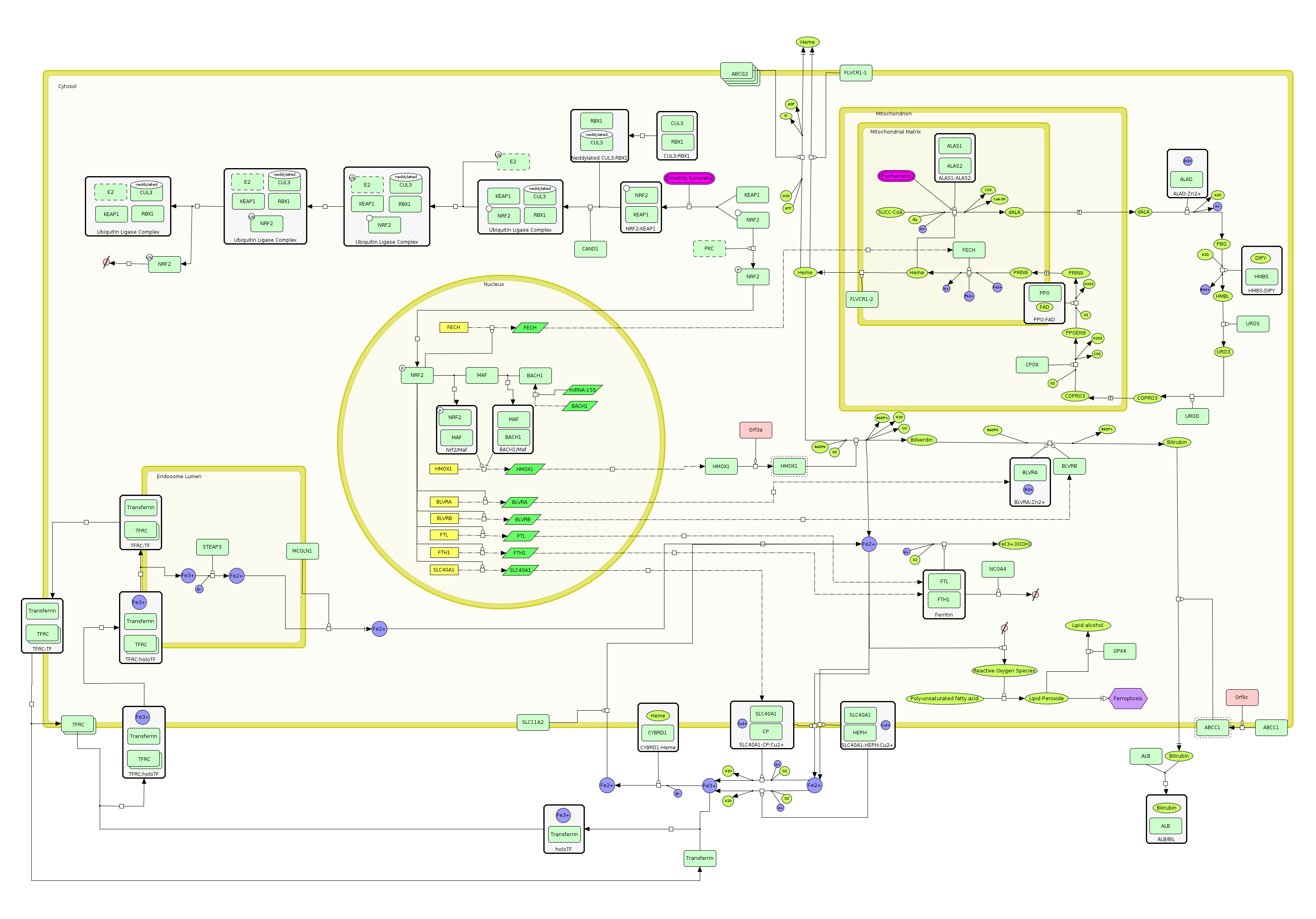Viewport: 1316px width, 919px height.
Task: Click the stacked ABCG2 transporter node
Action: point(738,73)
